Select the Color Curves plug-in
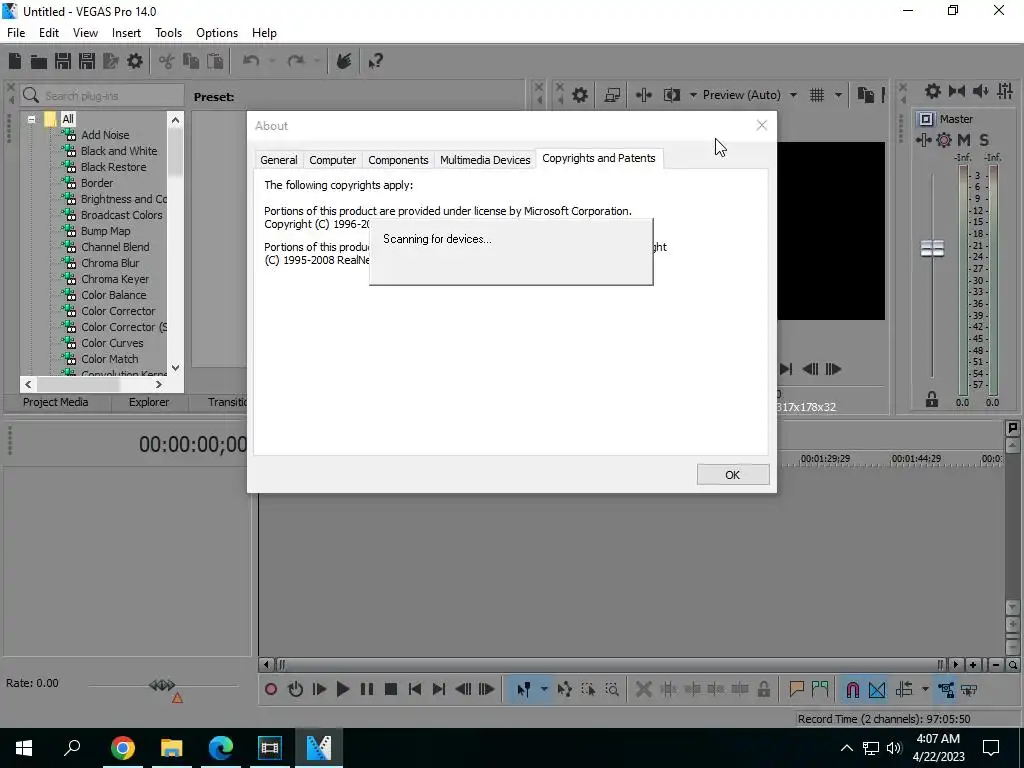This screenshot has height=768, width=1024. tap(112, 343)
